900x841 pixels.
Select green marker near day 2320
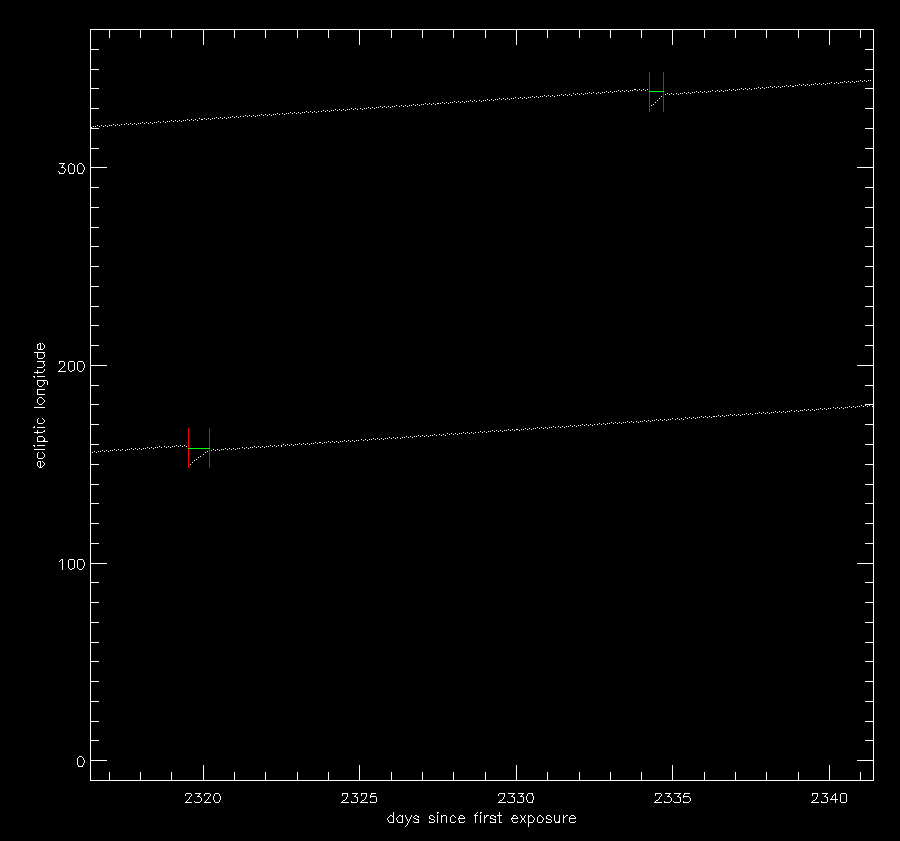coord(199,448)
